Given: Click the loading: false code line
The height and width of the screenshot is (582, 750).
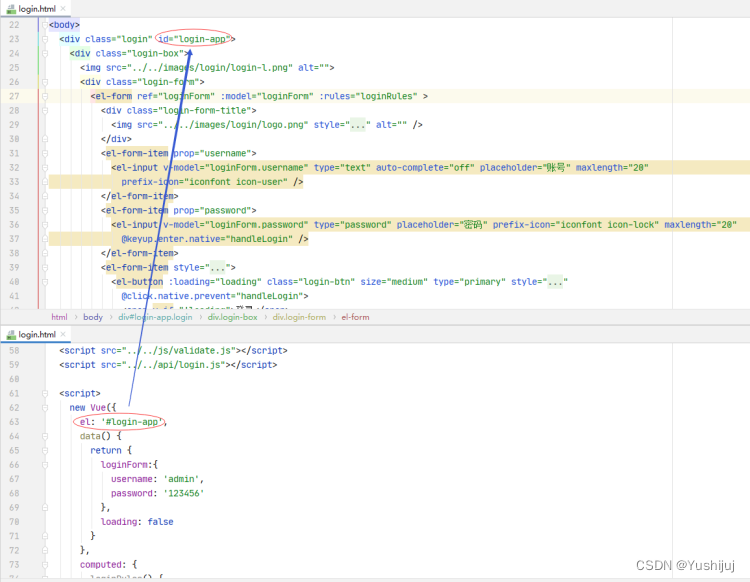Looking at the screenshot, I should 137,522.
